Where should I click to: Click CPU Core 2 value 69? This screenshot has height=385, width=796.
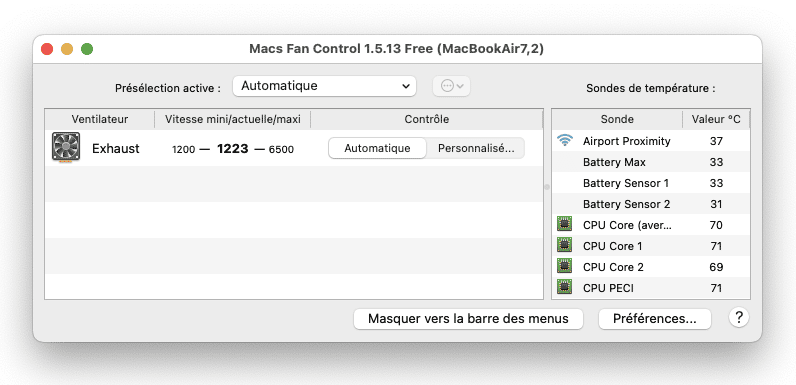[x=716, y=267]
